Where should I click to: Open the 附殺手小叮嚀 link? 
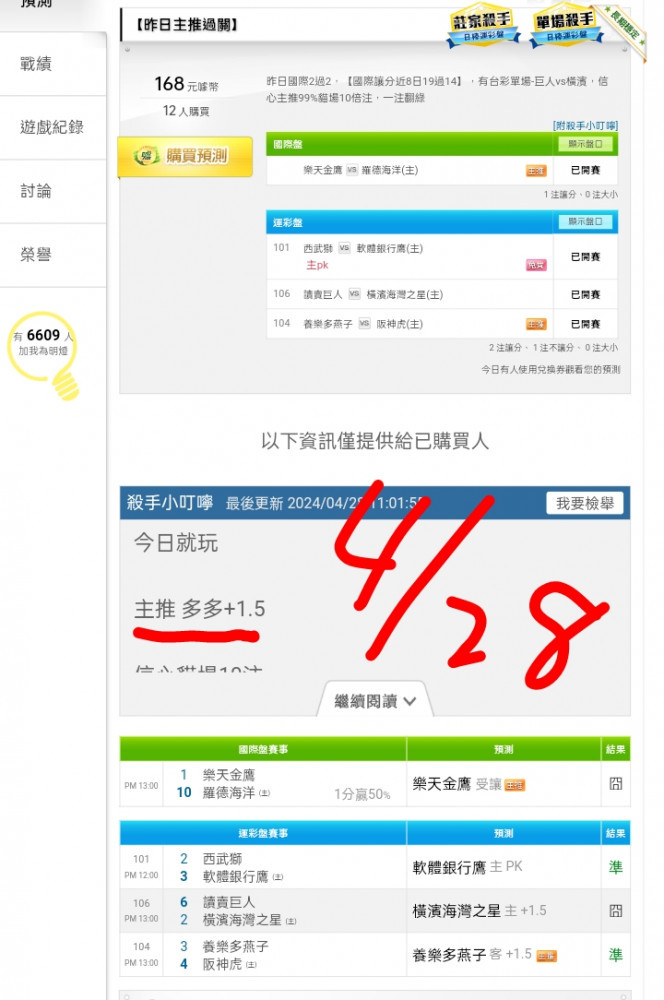[585, 126]
